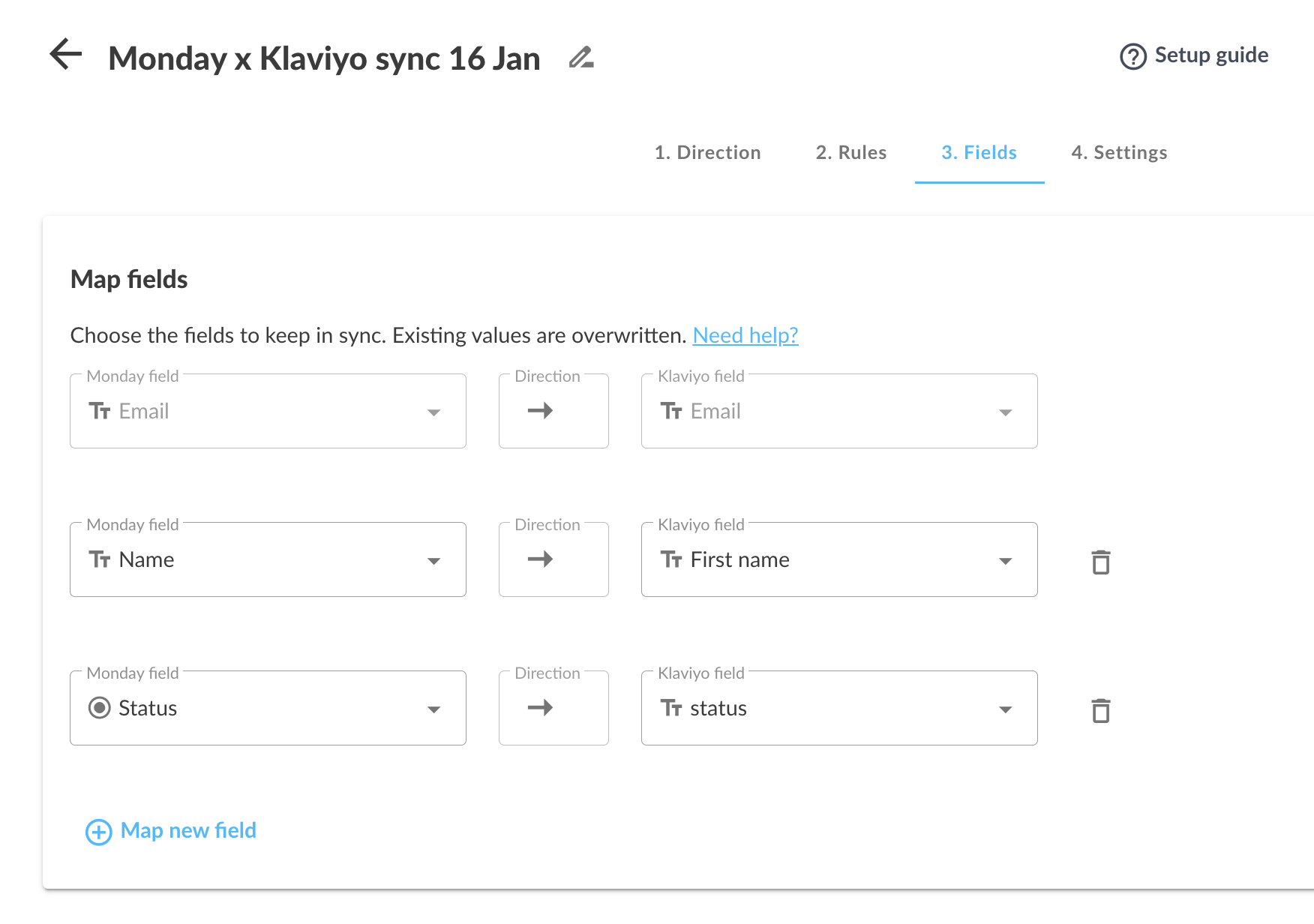Click the Setup guide help icon

click(x=1132, y=56)
